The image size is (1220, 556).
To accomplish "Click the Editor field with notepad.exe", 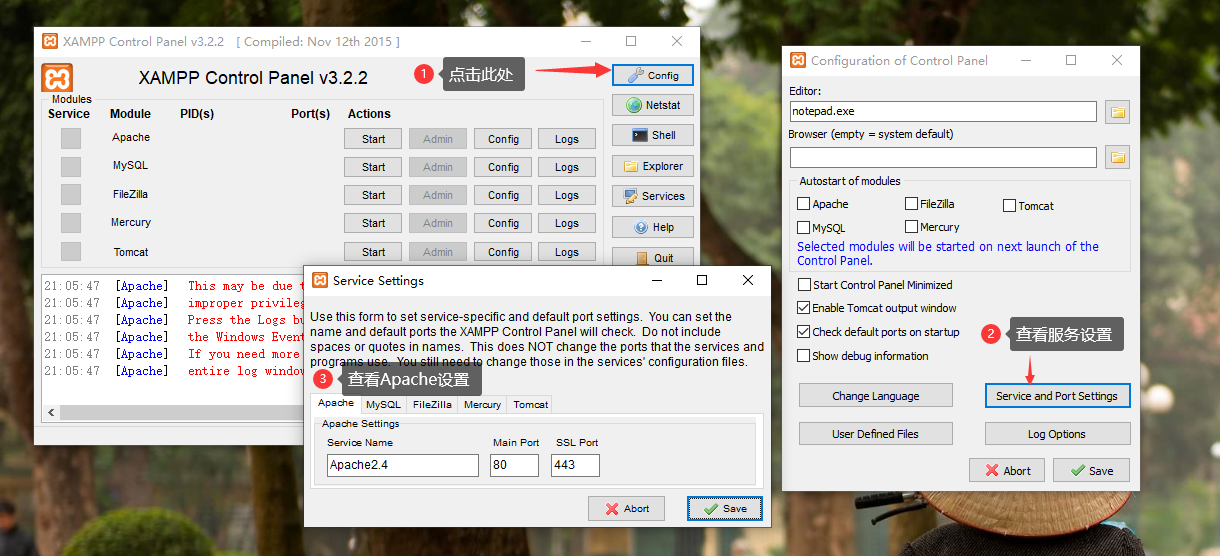I will [x=943, y=111].
